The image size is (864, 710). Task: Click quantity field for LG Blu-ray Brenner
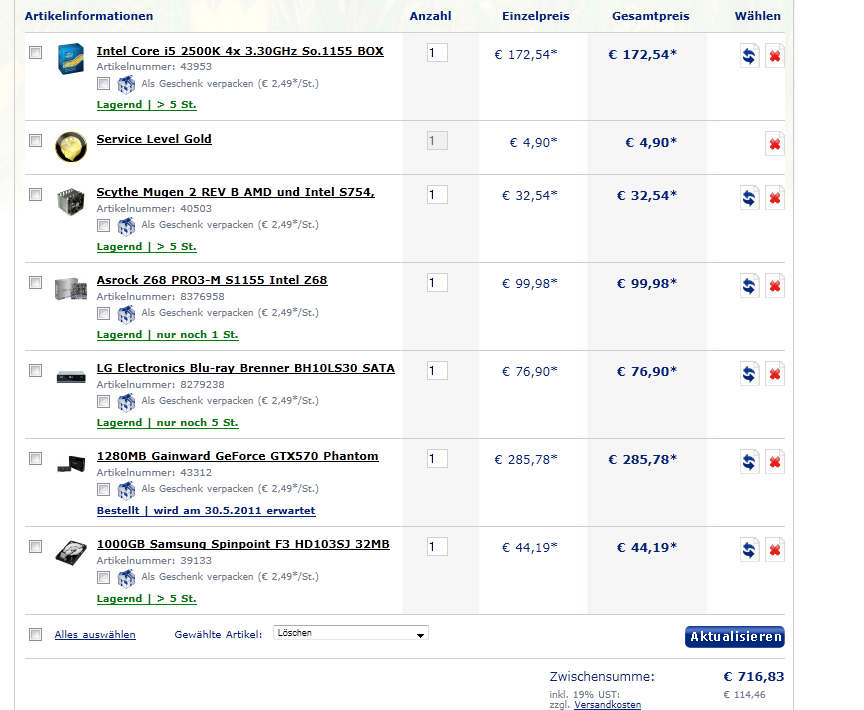pyautogui.click(x=437, y=371)
